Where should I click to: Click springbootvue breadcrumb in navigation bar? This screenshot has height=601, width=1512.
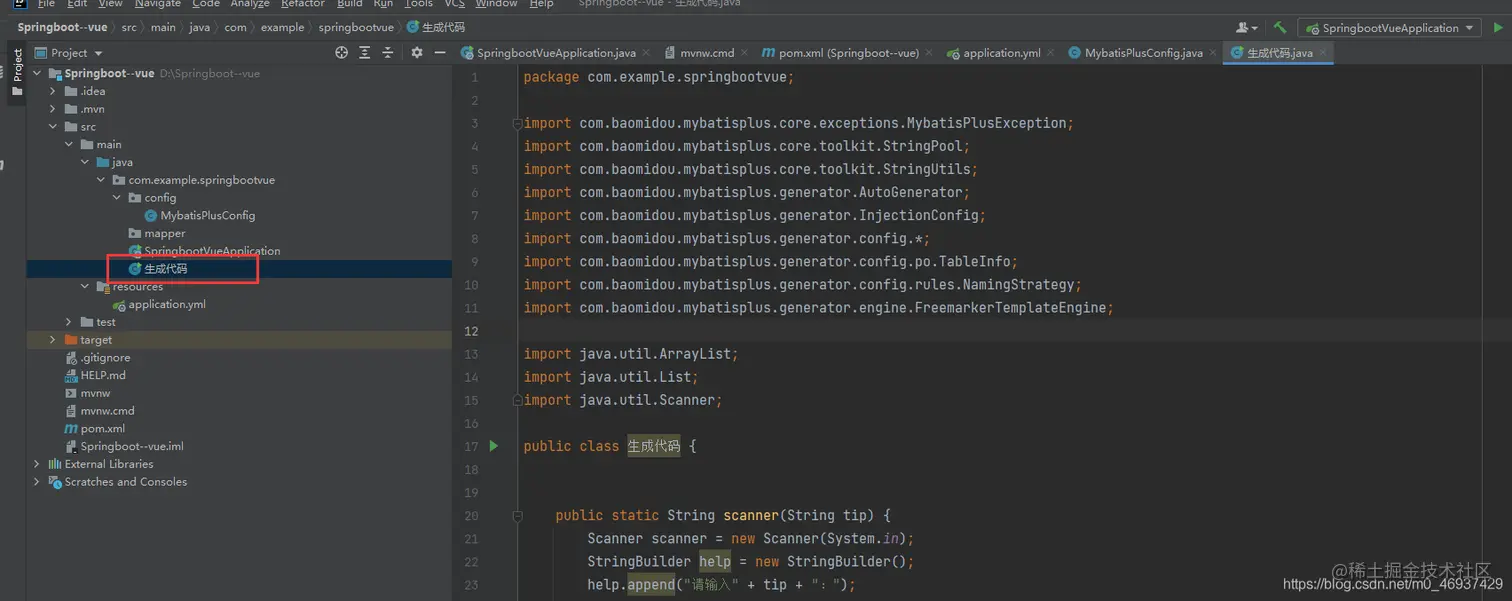(356, 27)
